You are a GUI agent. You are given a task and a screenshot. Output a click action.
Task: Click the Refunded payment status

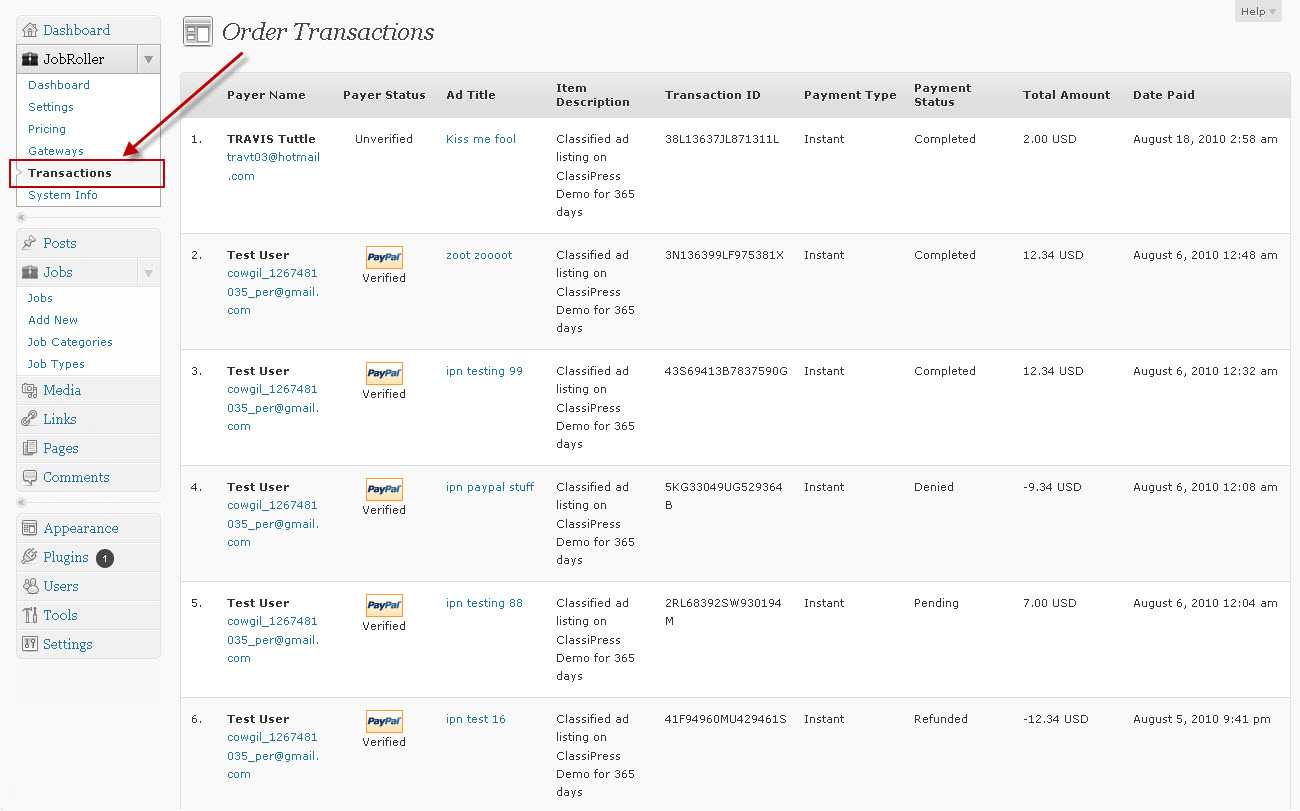[x=941, y=719]
